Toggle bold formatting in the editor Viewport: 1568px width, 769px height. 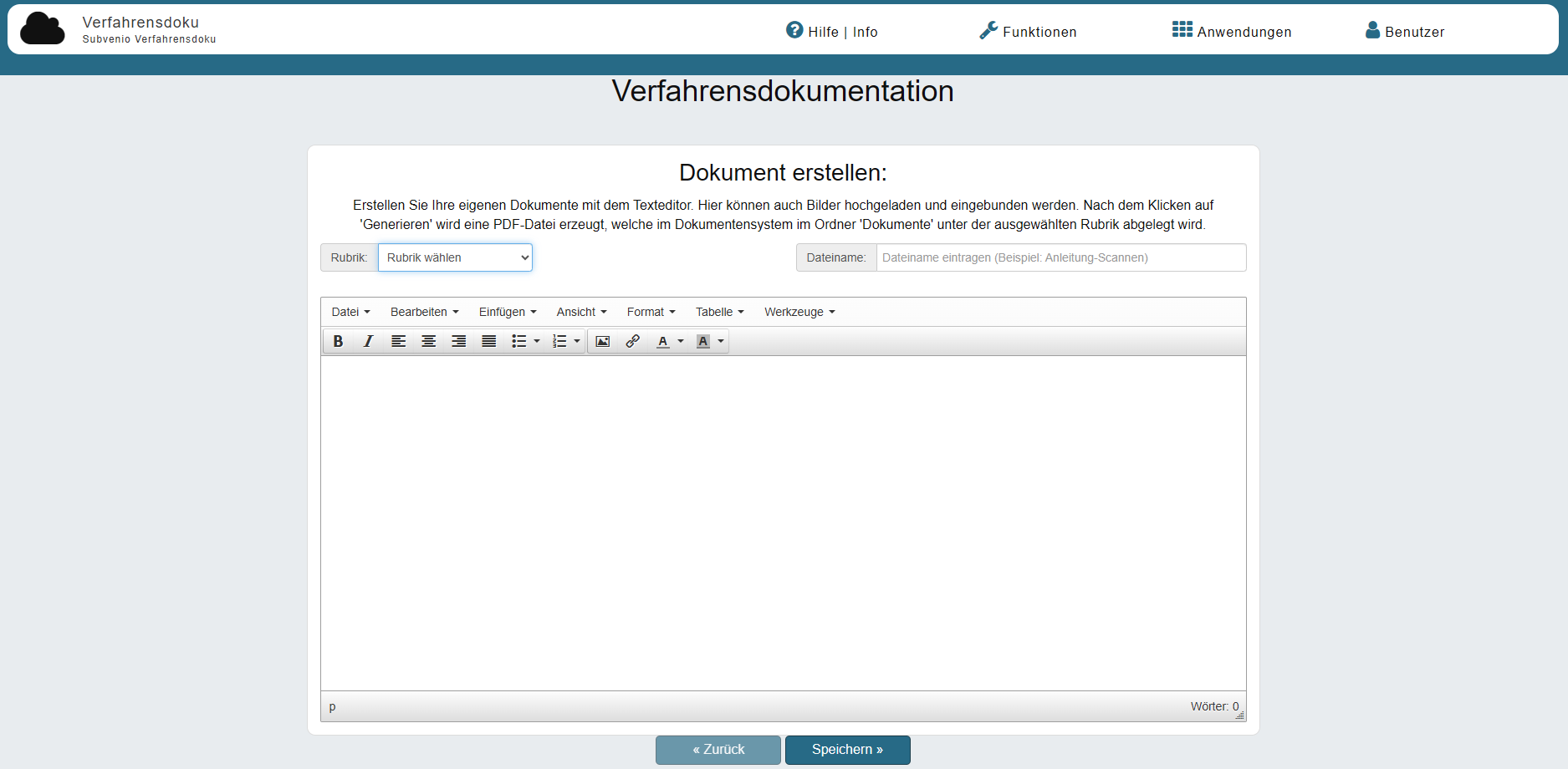(338, 341)
